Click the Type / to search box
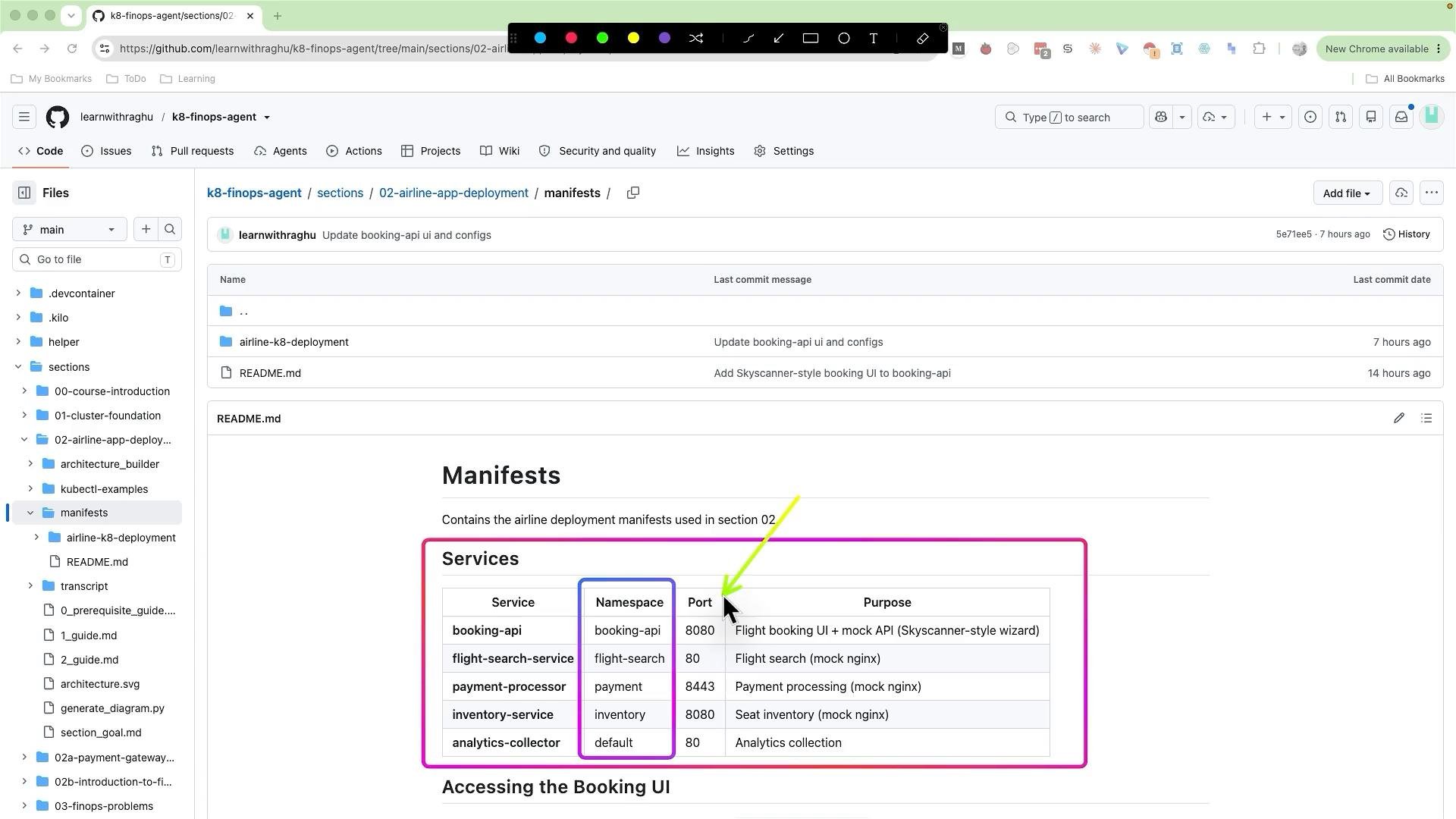This screenshot has width=1456, height=819. pos(1069,117)
